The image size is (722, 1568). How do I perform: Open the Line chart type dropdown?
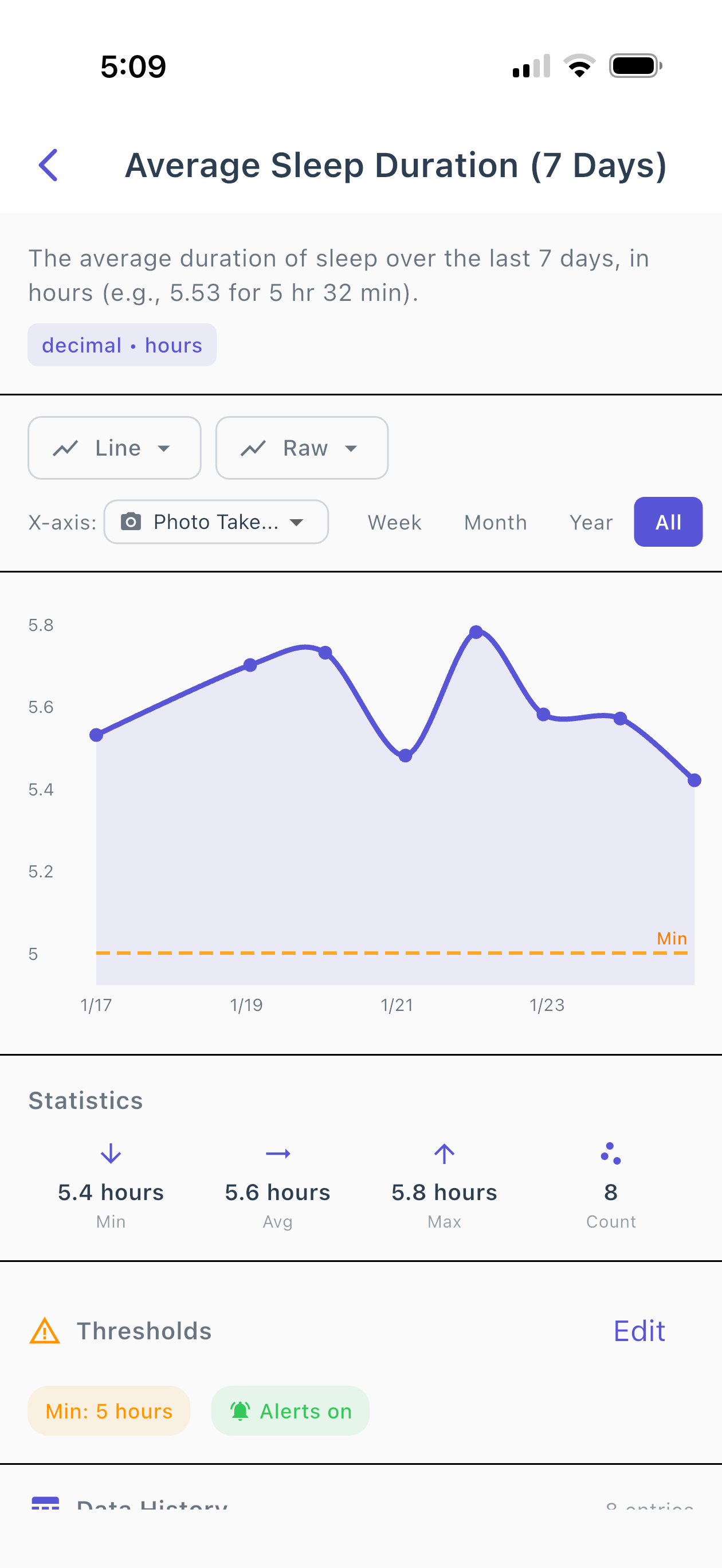pos(115,449)
